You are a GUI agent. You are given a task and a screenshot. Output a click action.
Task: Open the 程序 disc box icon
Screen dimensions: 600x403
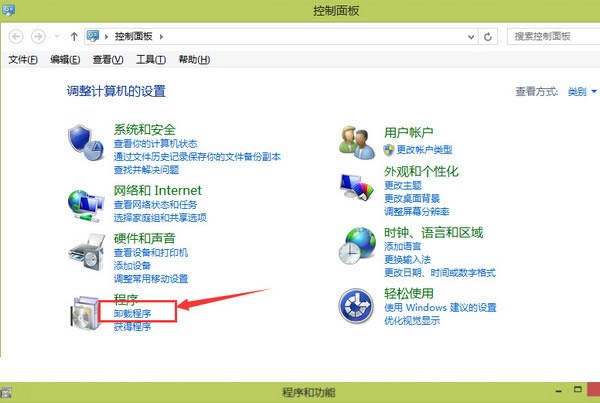tap(85, 313)
